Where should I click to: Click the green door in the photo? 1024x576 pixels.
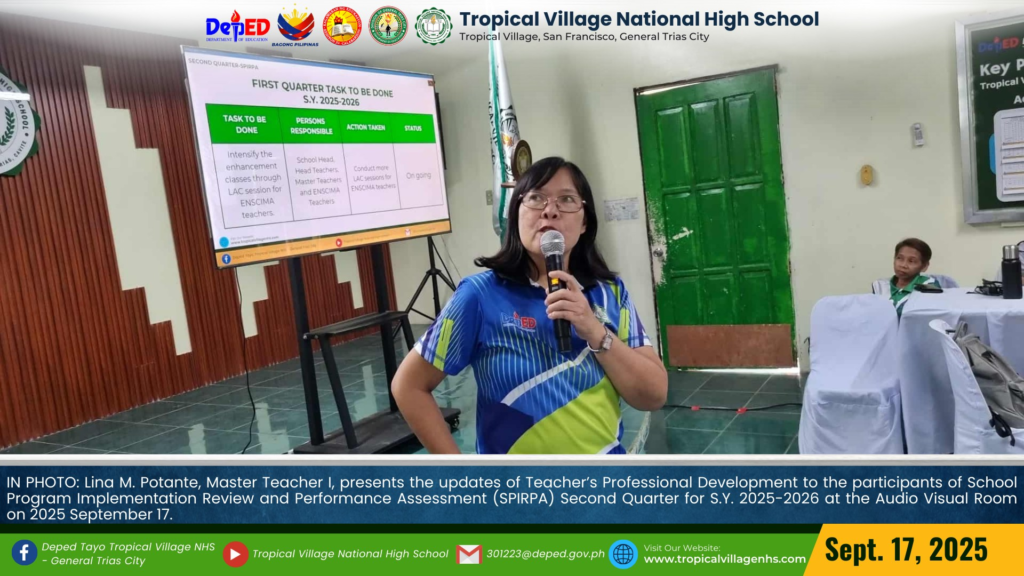point(714,215)
